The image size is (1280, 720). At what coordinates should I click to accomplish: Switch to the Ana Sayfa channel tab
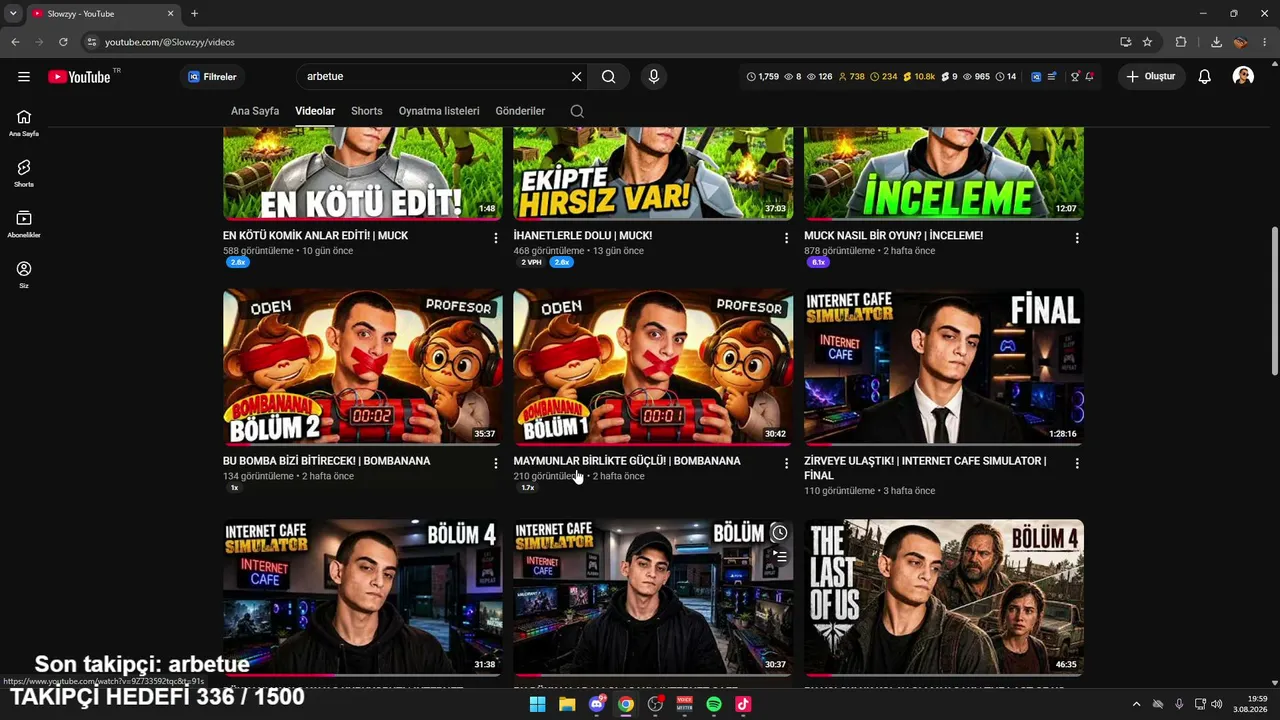click(255, 111)
